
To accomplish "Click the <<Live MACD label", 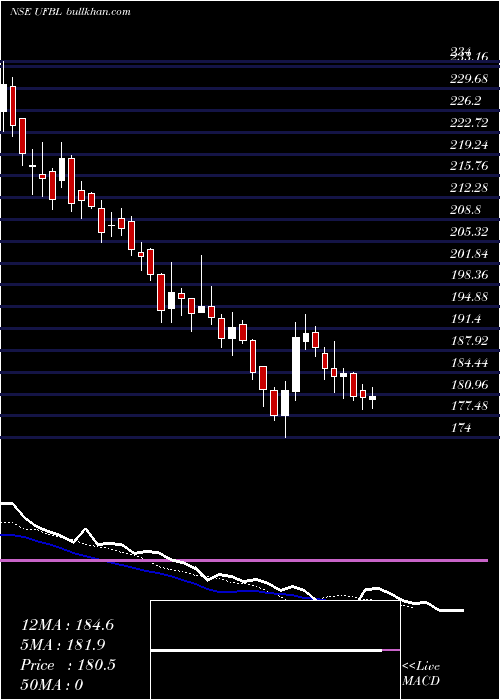I will click(x=421, y=673).
